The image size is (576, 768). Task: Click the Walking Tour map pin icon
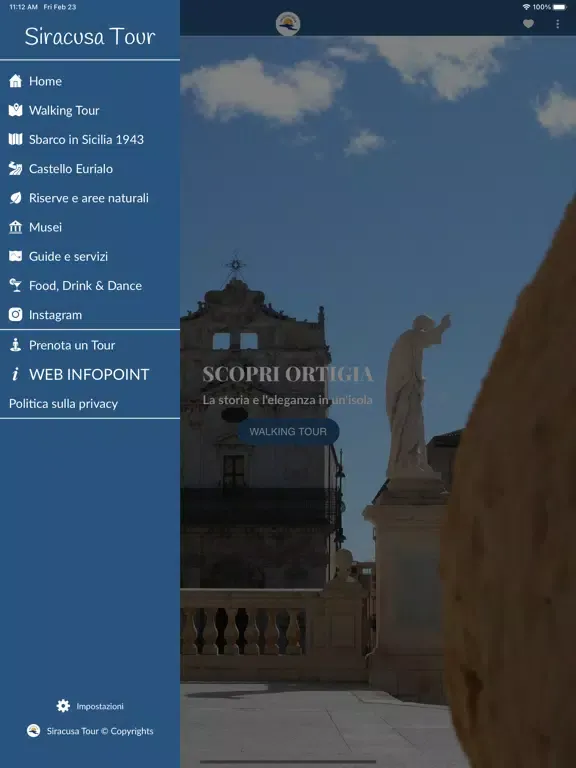[x=16, y=110]
